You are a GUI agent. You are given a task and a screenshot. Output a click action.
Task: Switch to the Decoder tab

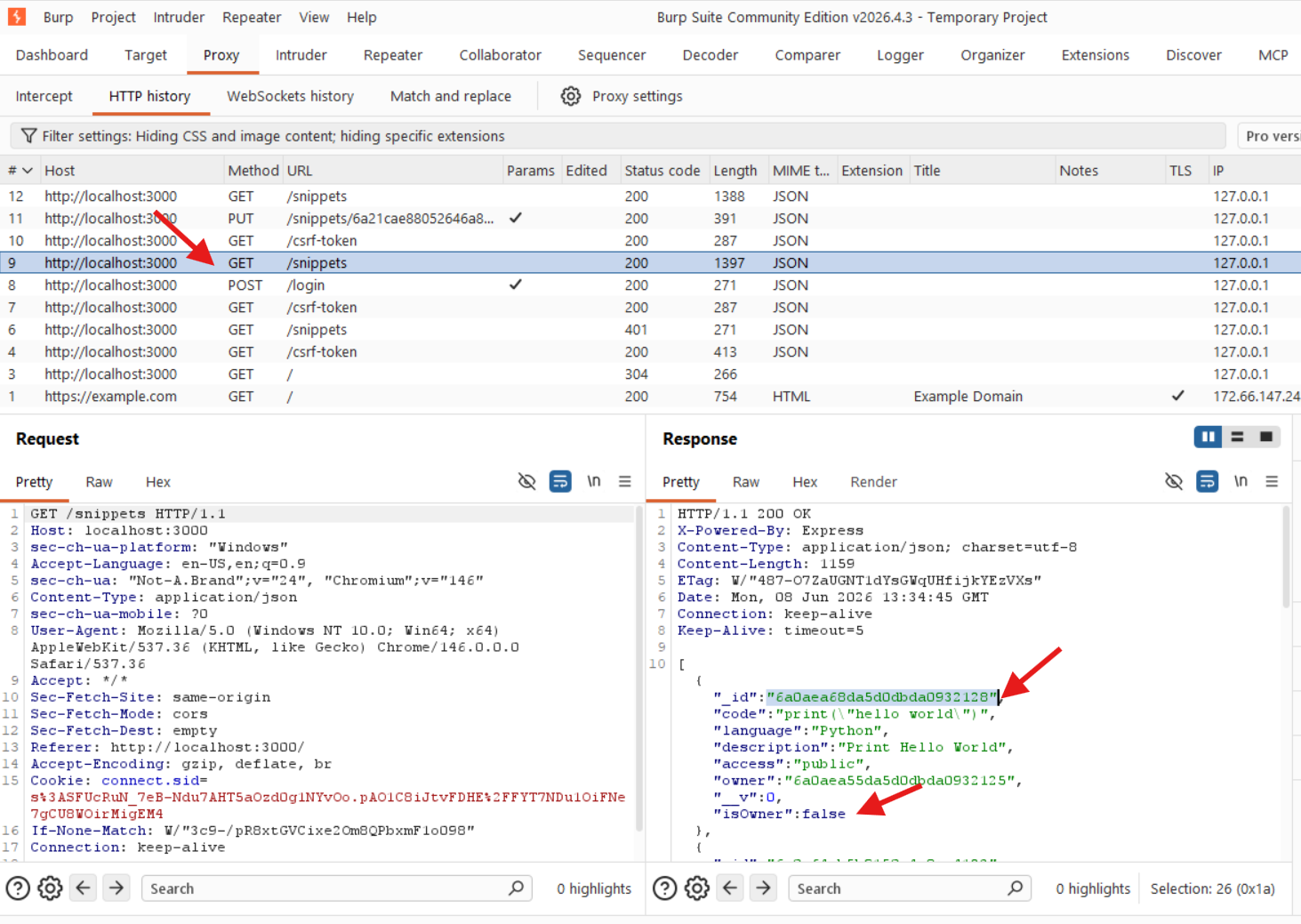[x=710, y=55]
